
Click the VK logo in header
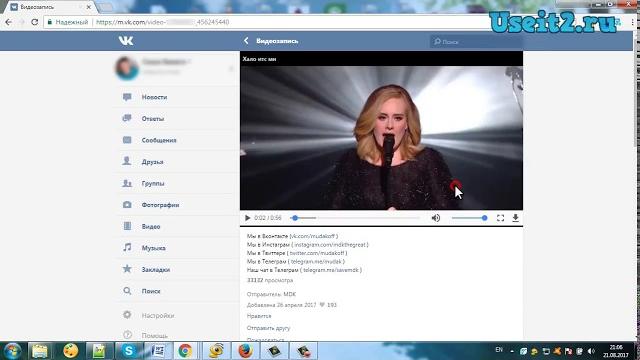126,41
